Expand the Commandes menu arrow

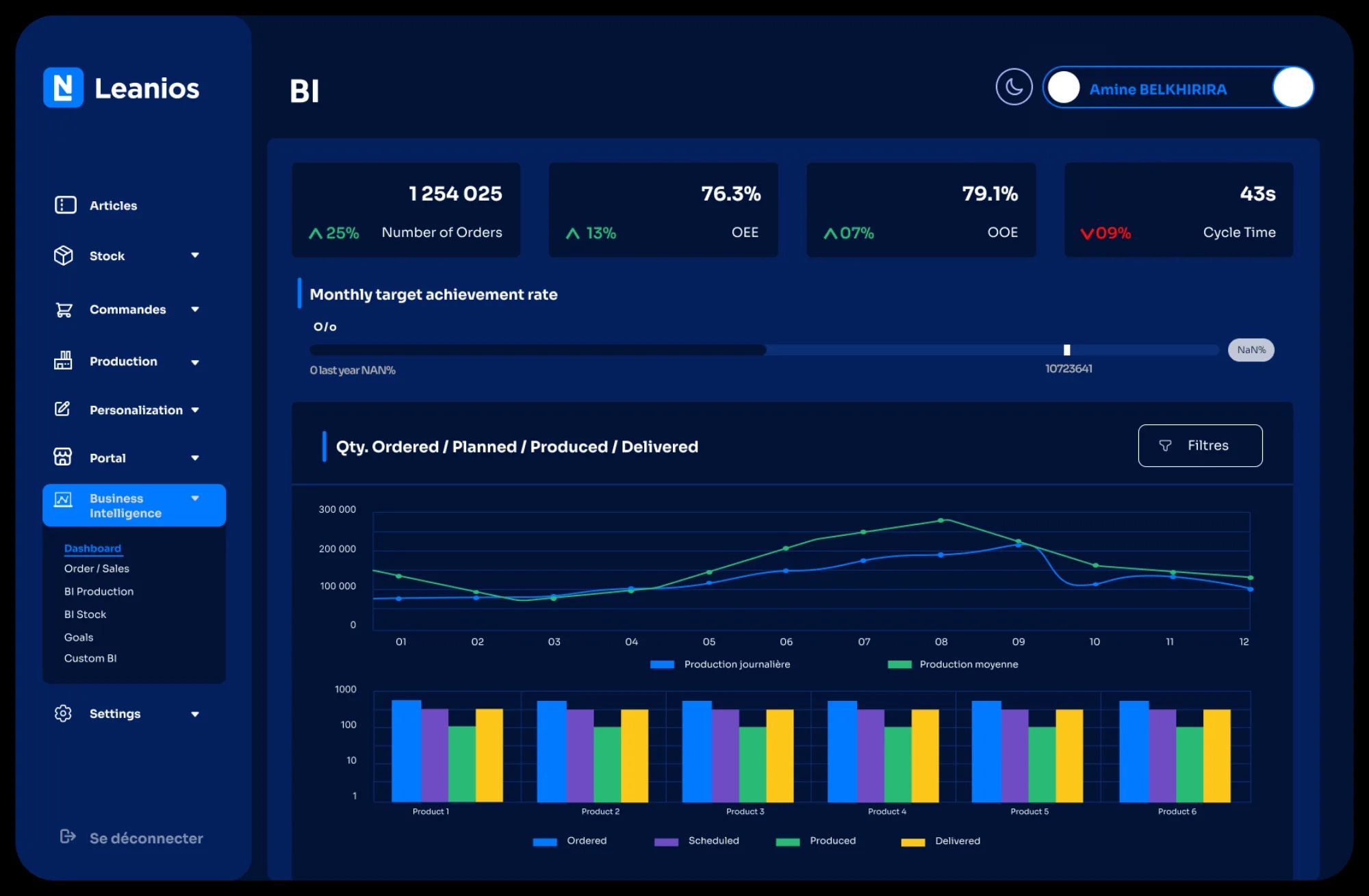(195, 309)
